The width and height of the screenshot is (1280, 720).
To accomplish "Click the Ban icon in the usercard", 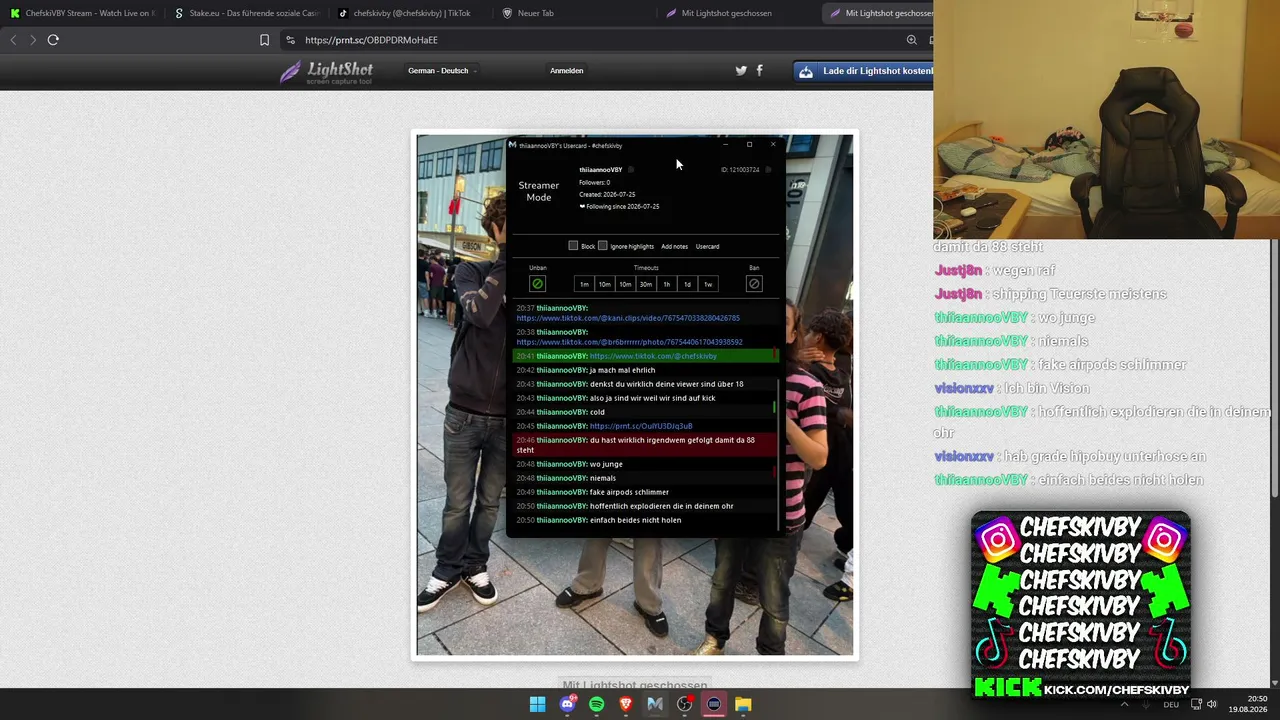I will [x=754, y=284].
